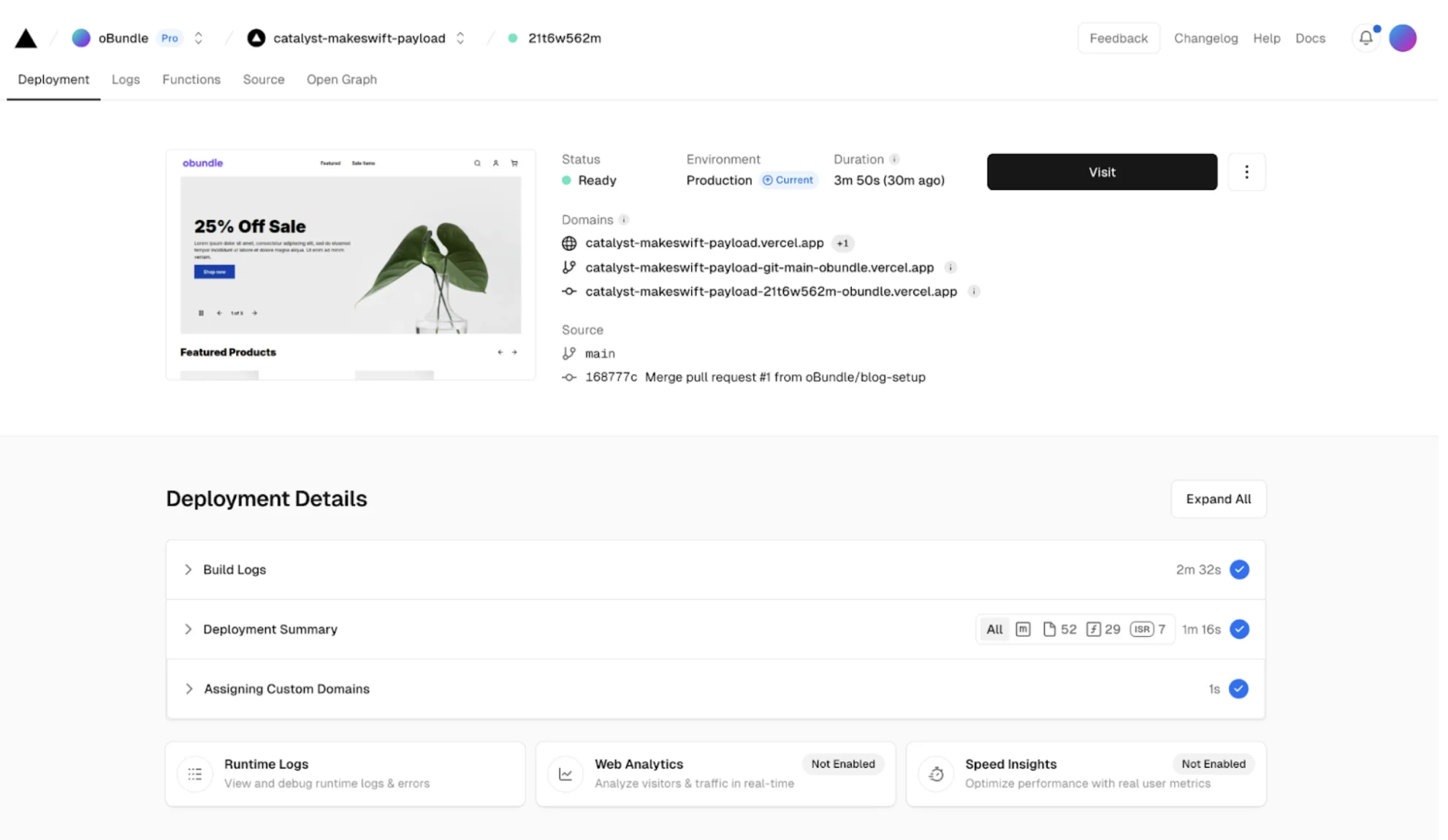Expand the Deployment Summary section
Image resolution: width=1448 pixels, height=840 pixels.
click(x=189, y=629)
